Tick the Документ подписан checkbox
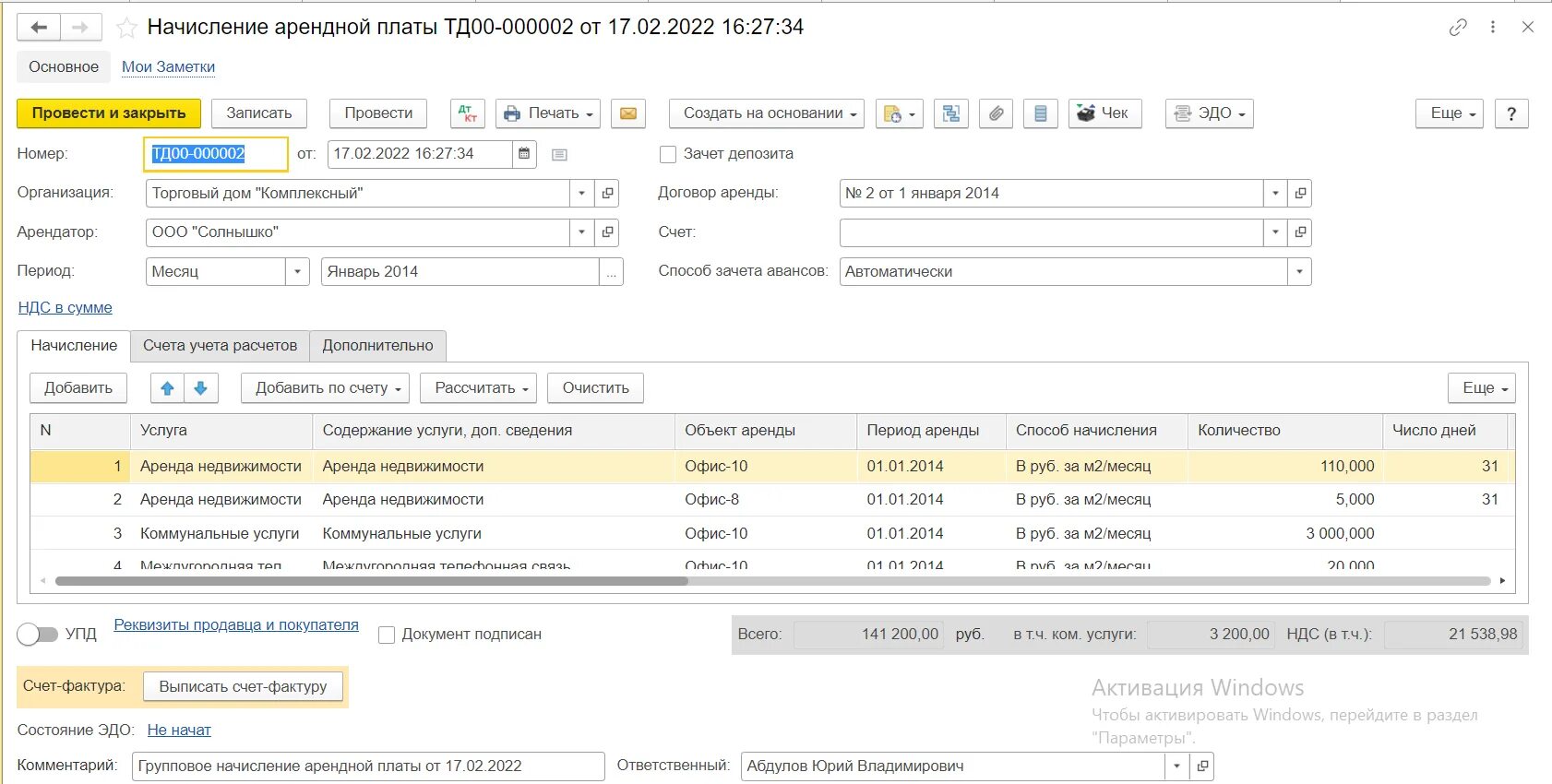Viewport: 1552px width, 784px height. coord(387,635)
